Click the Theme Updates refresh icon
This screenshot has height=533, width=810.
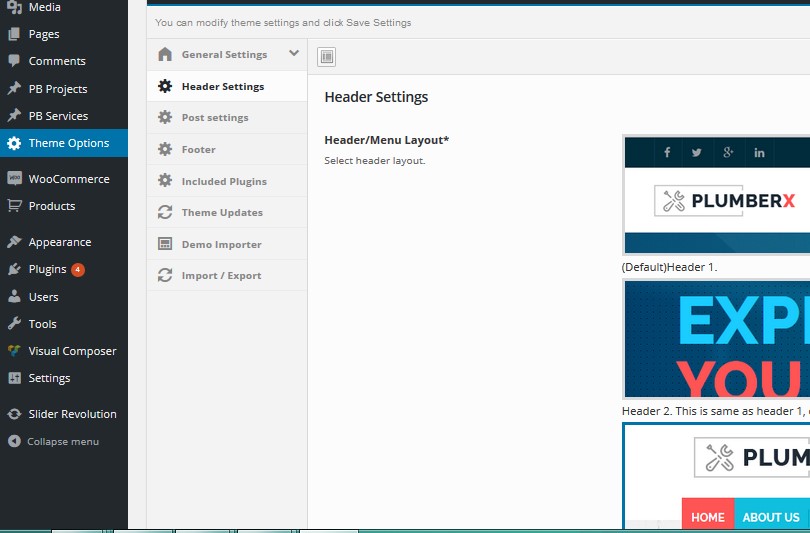pyautogui.click(x=165, y=212)
